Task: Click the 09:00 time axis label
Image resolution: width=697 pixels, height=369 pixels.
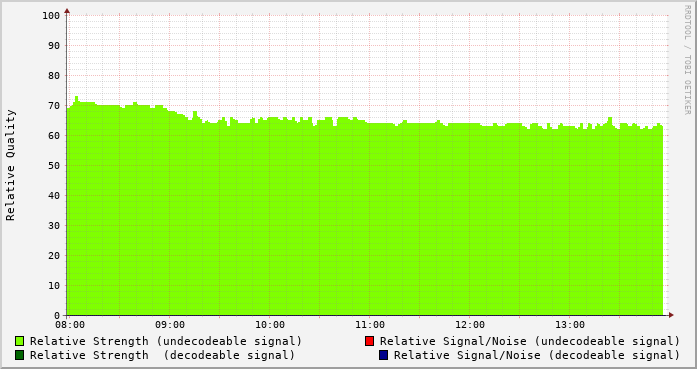Action: click(170, 325)
